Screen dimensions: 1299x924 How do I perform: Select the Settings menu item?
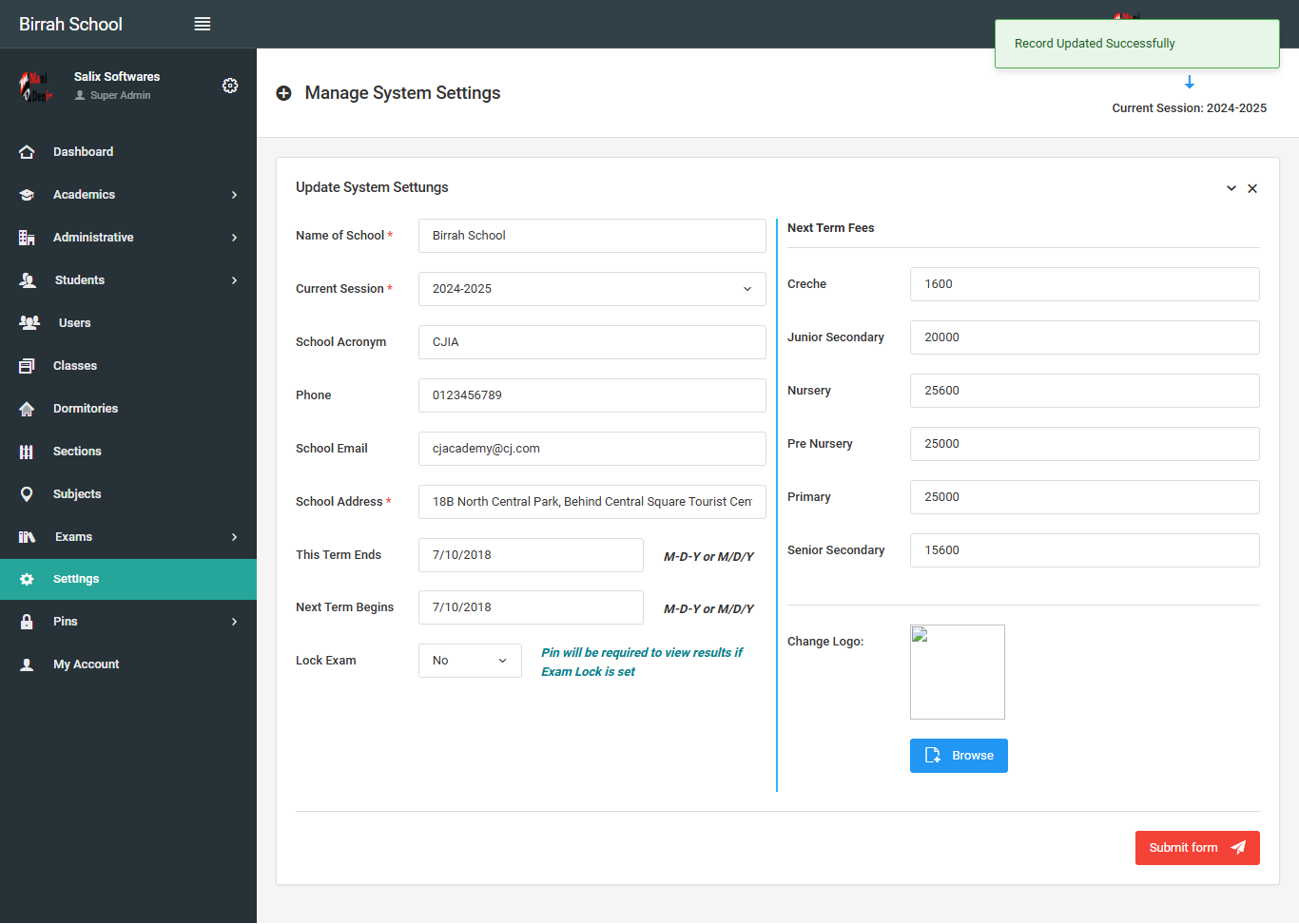click(x=128, y=579)
